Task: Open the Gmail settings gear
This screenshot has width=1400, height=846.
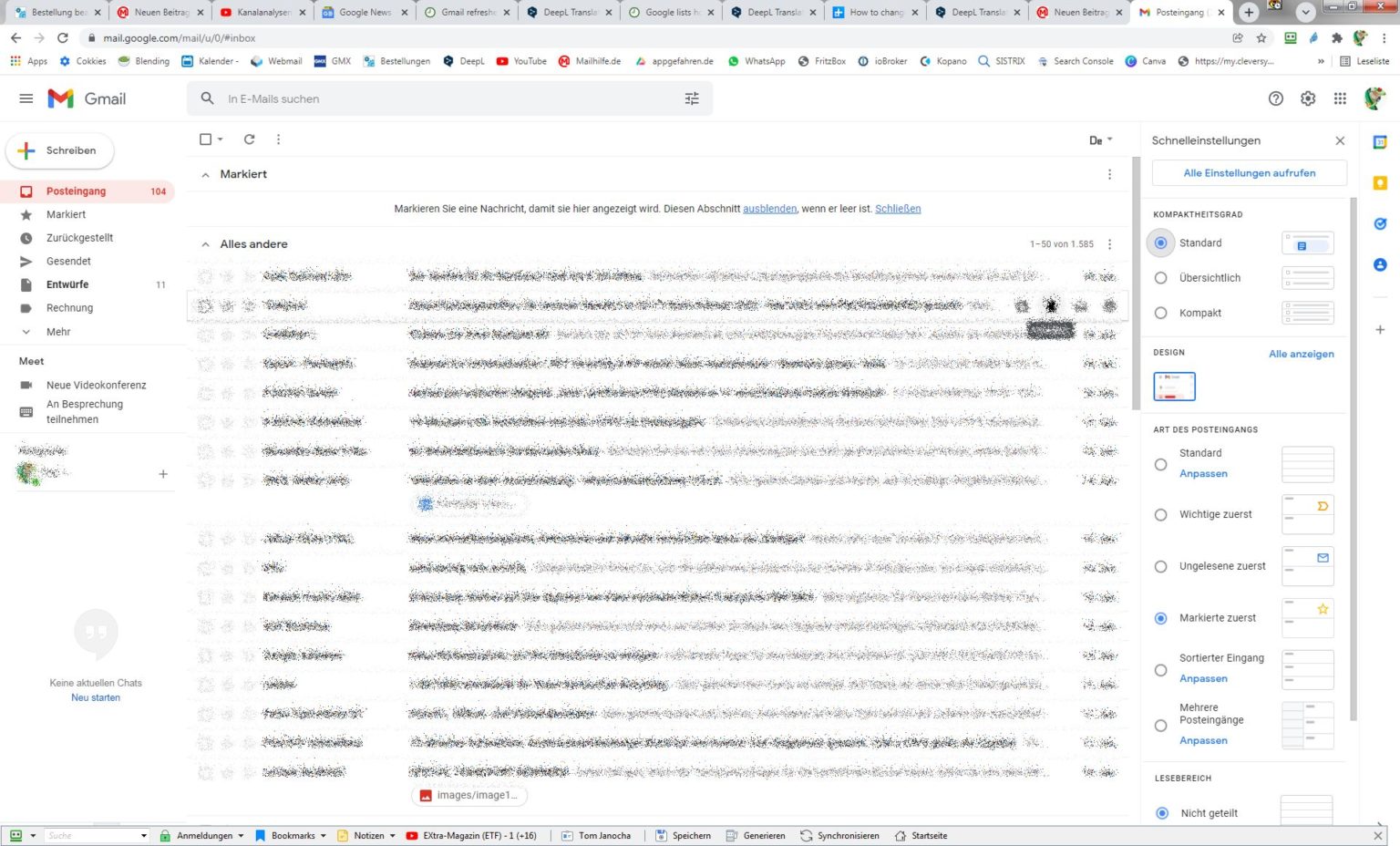Action: pos(1308,98)
